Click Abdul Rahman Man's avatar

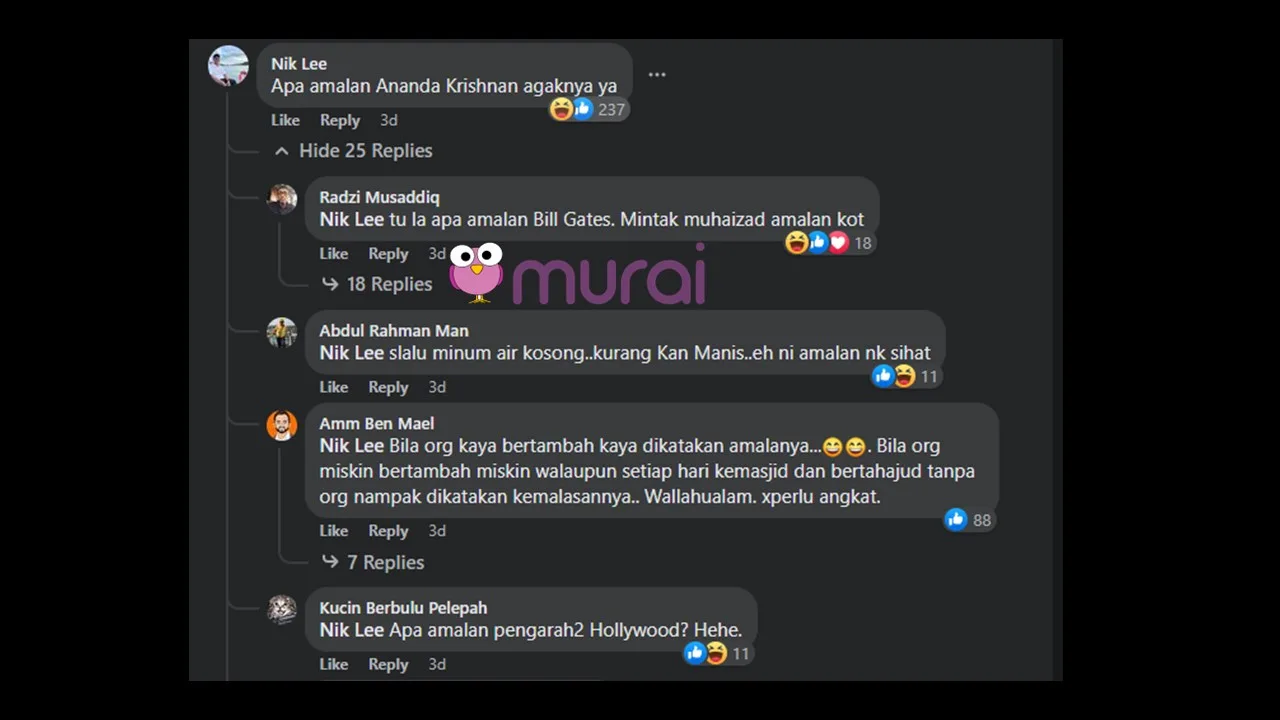[x=282, y=333]
